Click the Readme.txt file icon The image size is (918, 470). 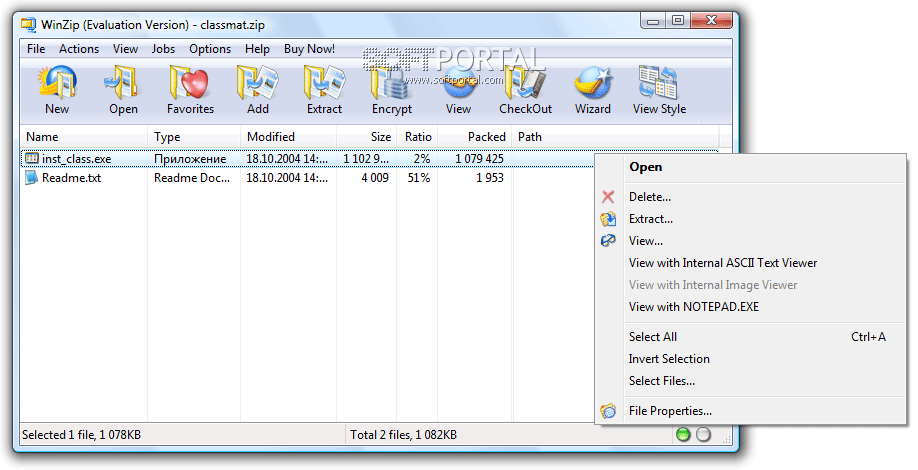pos(32,177)
